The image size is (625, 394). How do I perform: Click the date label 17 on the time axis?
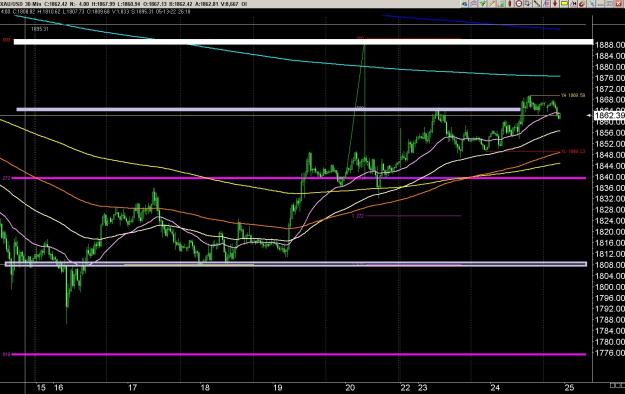[132, 387]
